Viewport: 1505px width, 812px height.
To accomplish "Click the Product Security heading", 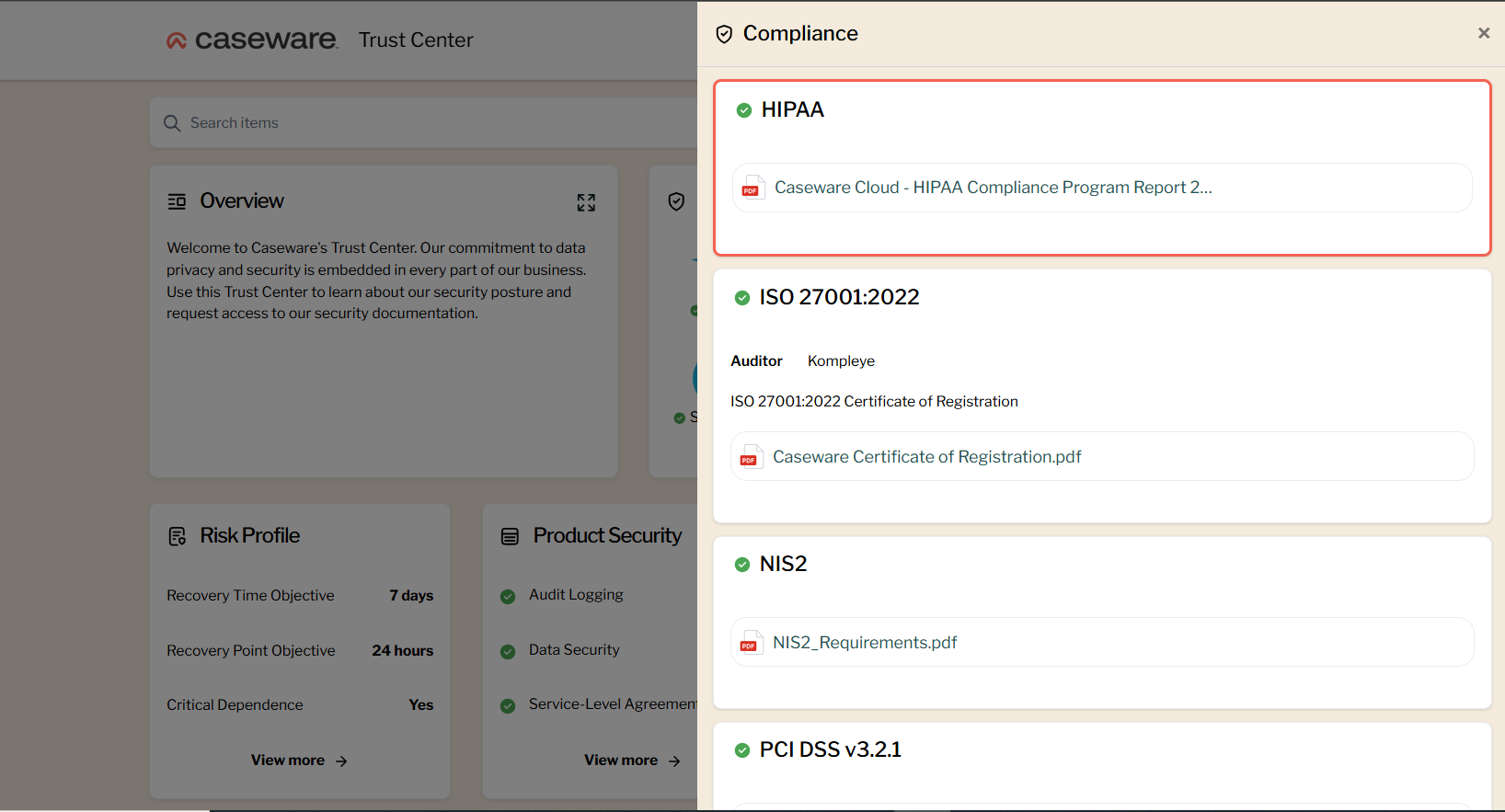I will pyautogui.click(x=607, y=535).
